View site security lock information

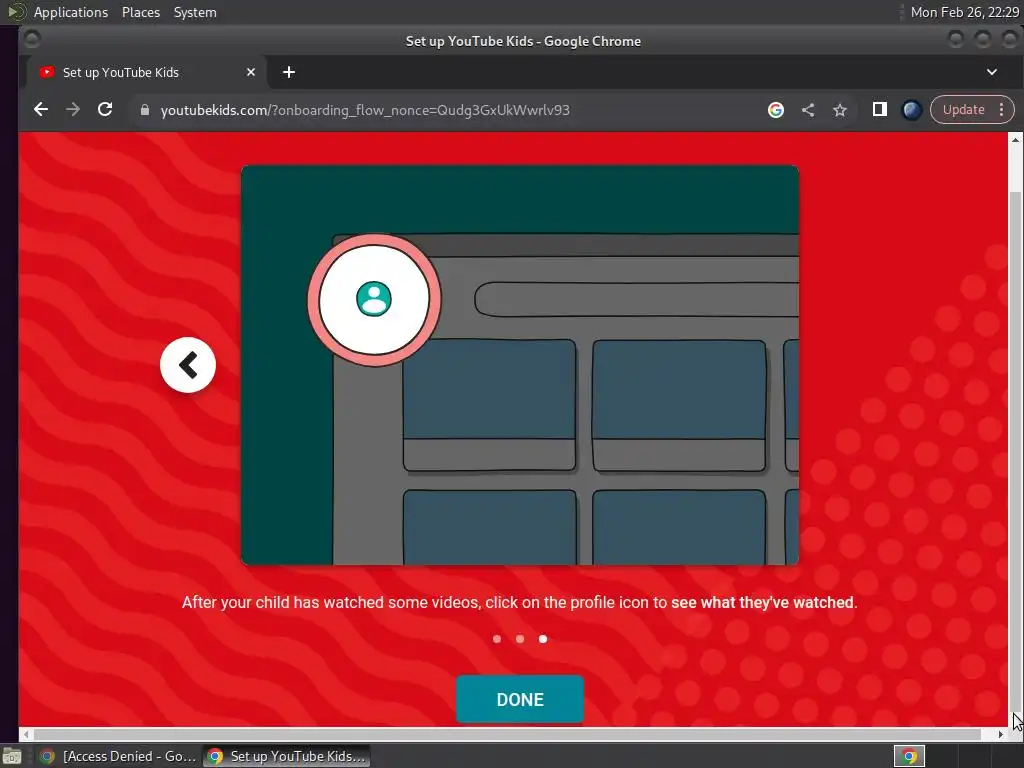pyautogui.click(x=145, y=110)
